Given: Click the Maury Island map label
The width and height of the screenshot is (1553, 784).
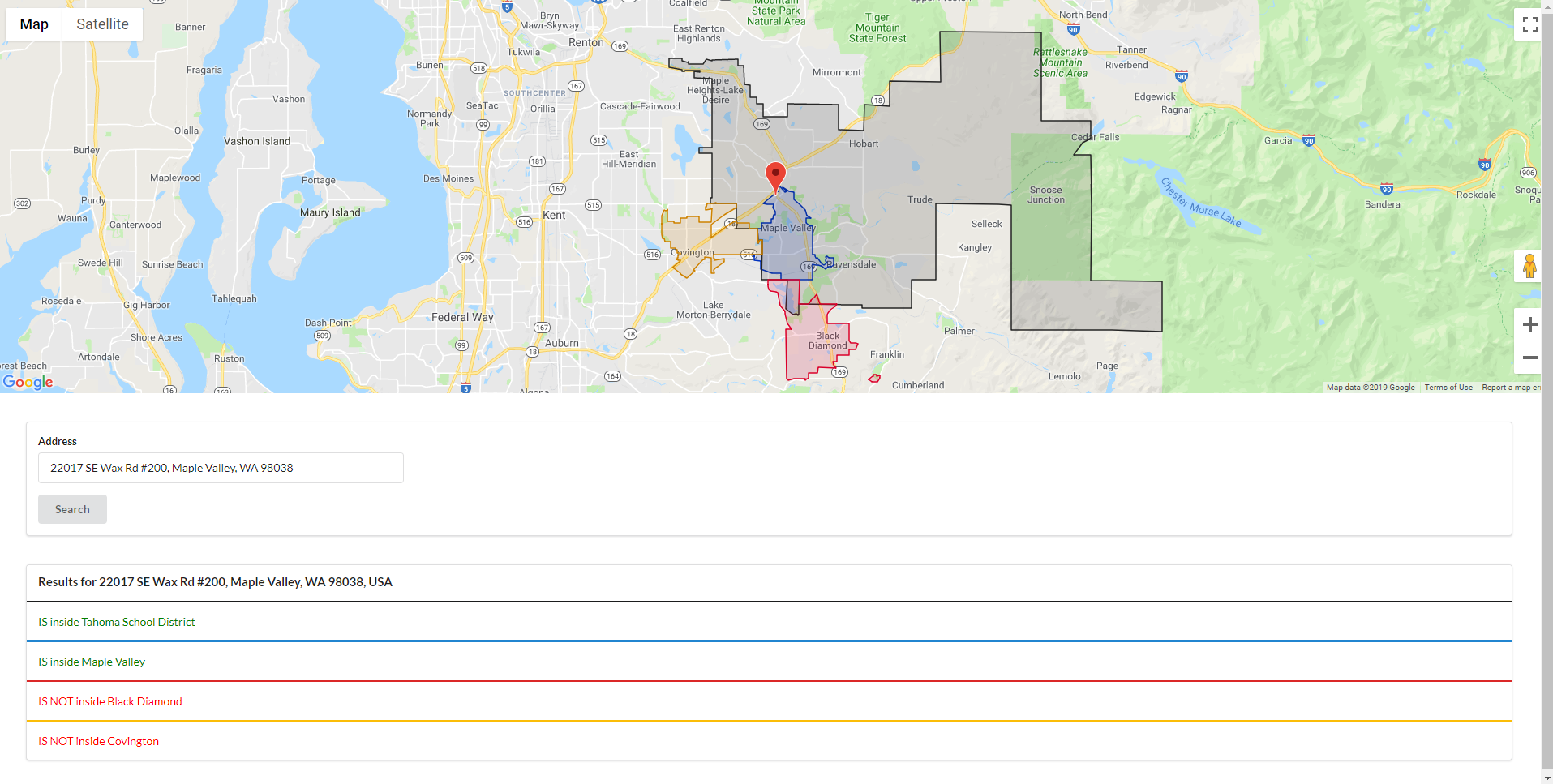Looking at the screenshot, I should 330,212.
